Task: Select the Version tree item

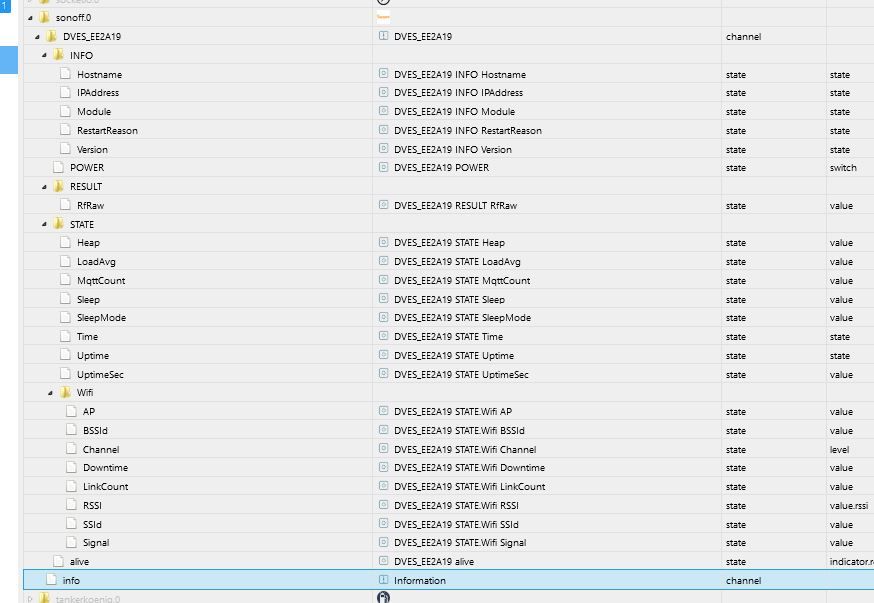Action: 93,149
